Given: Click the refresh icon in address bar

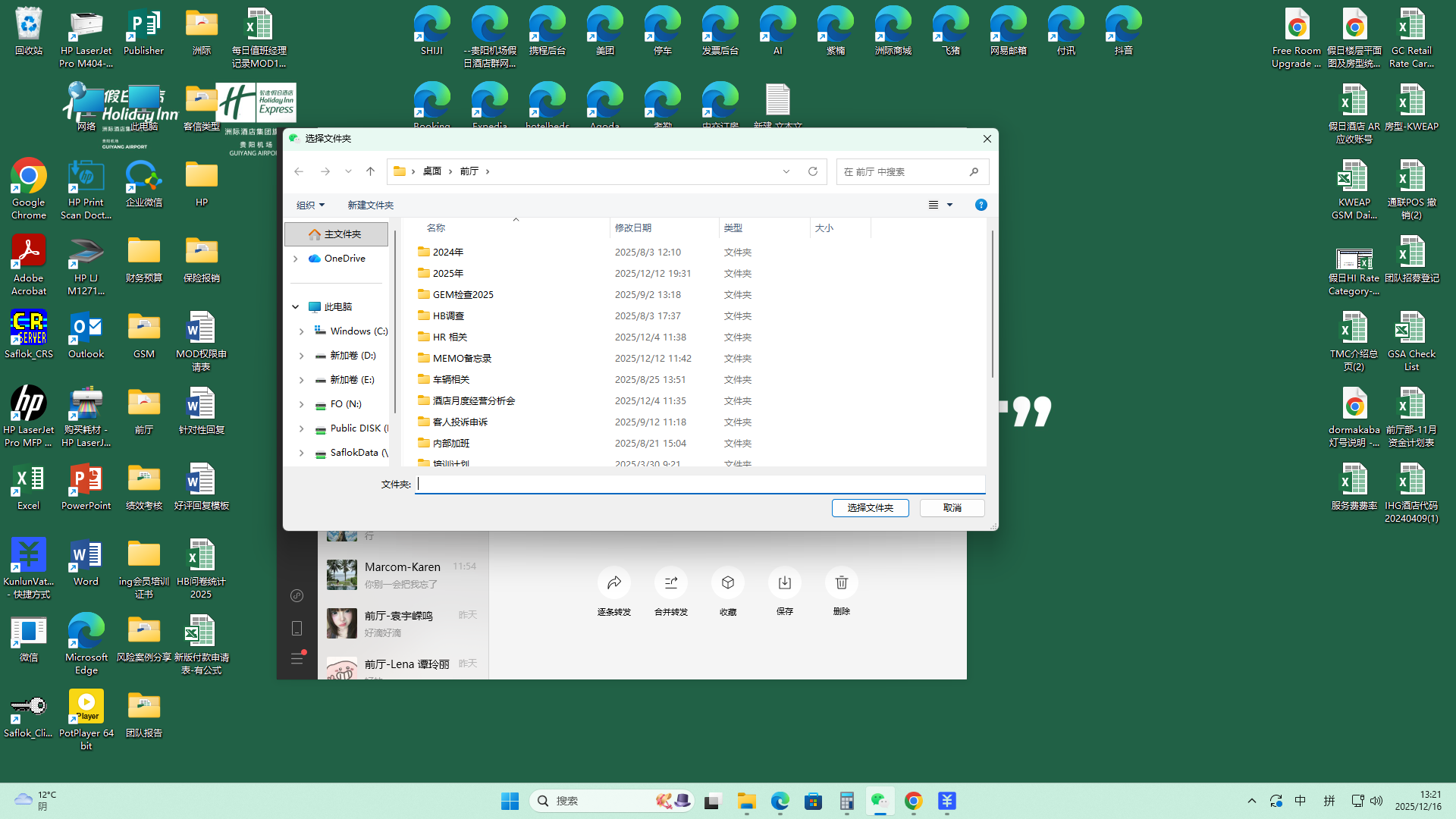Looking at the screenshot, I should pyautogui.click(x=813, y=171).
